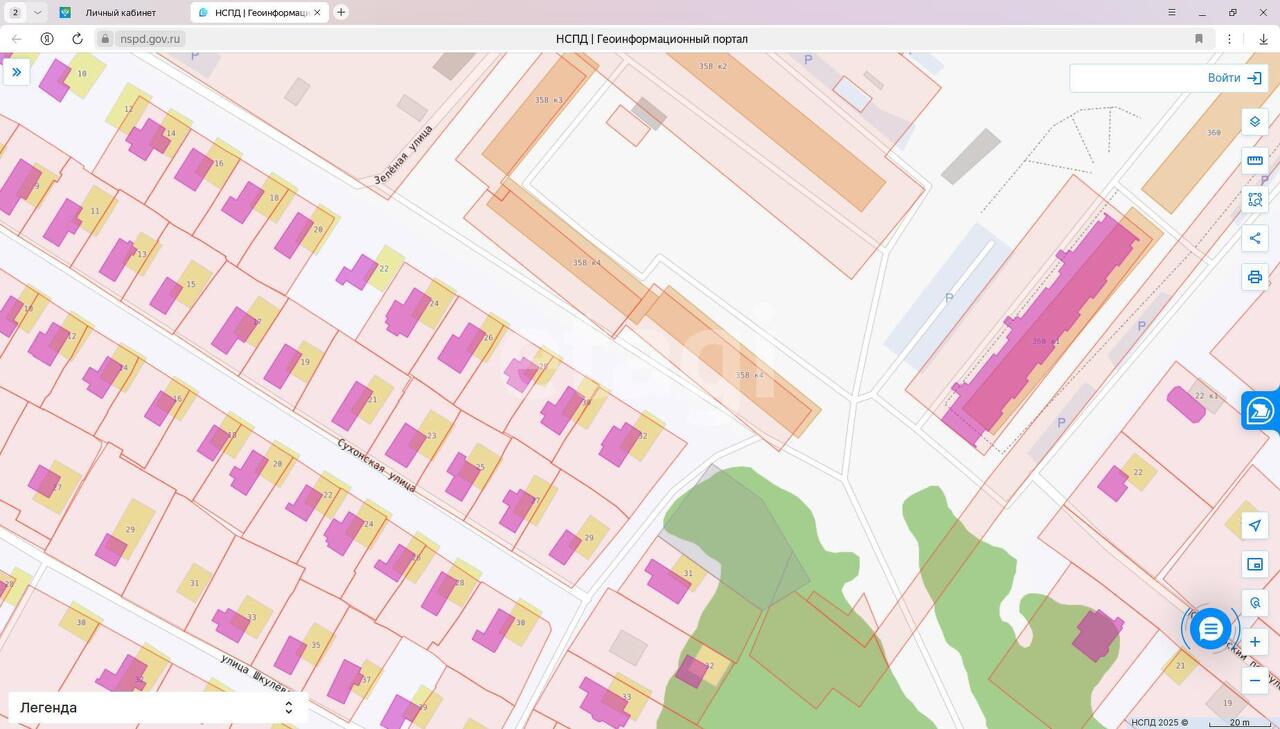Open the browser hamburger menu
Viewport: 1280px width, 729px height.
1172,12
